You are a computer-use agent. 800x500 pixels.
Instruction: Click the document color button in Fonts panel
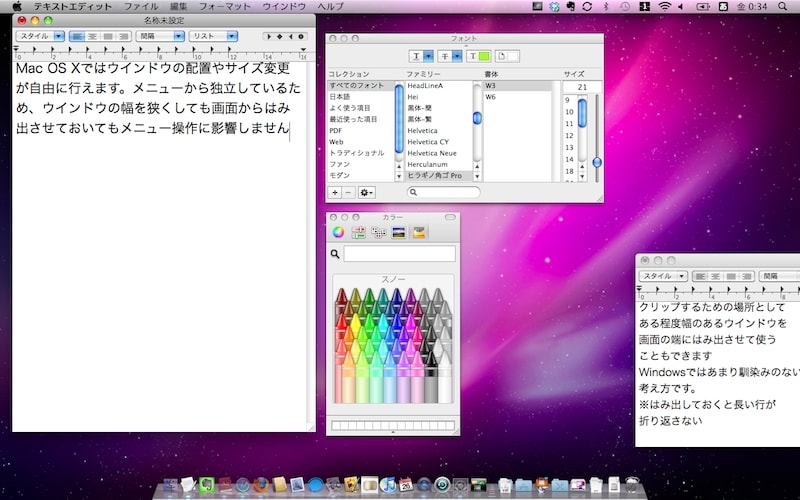(x=508, y=56)
